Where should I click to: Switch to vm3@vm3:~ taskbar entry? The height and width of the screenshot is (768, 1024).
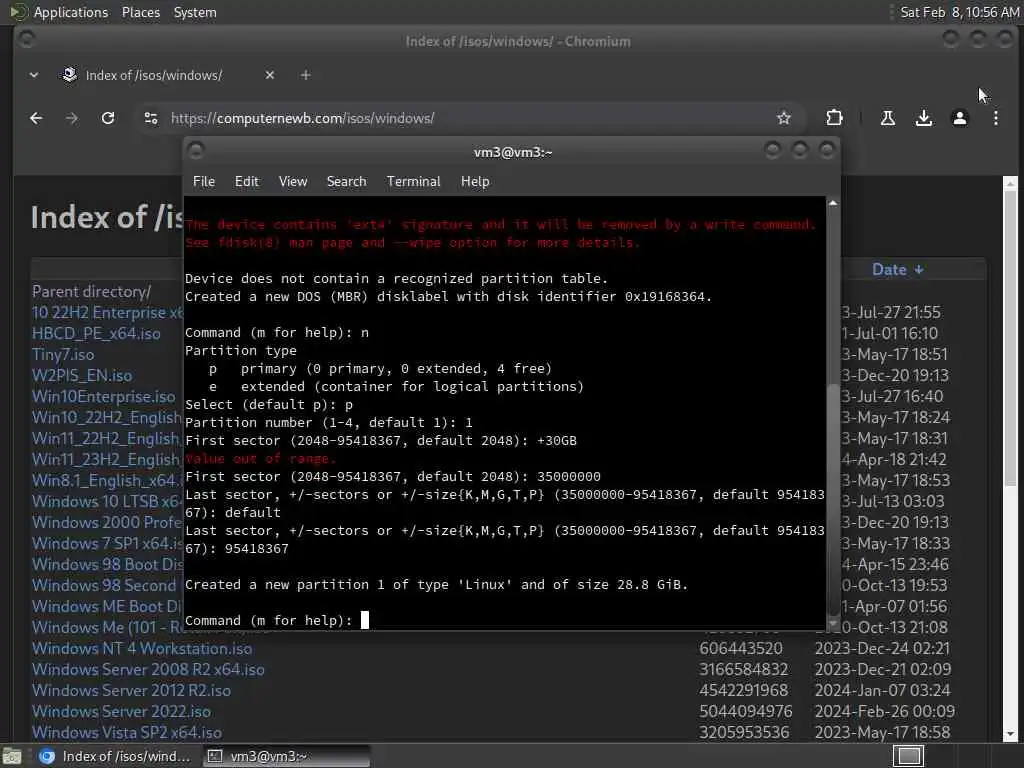tap(285, 756)
